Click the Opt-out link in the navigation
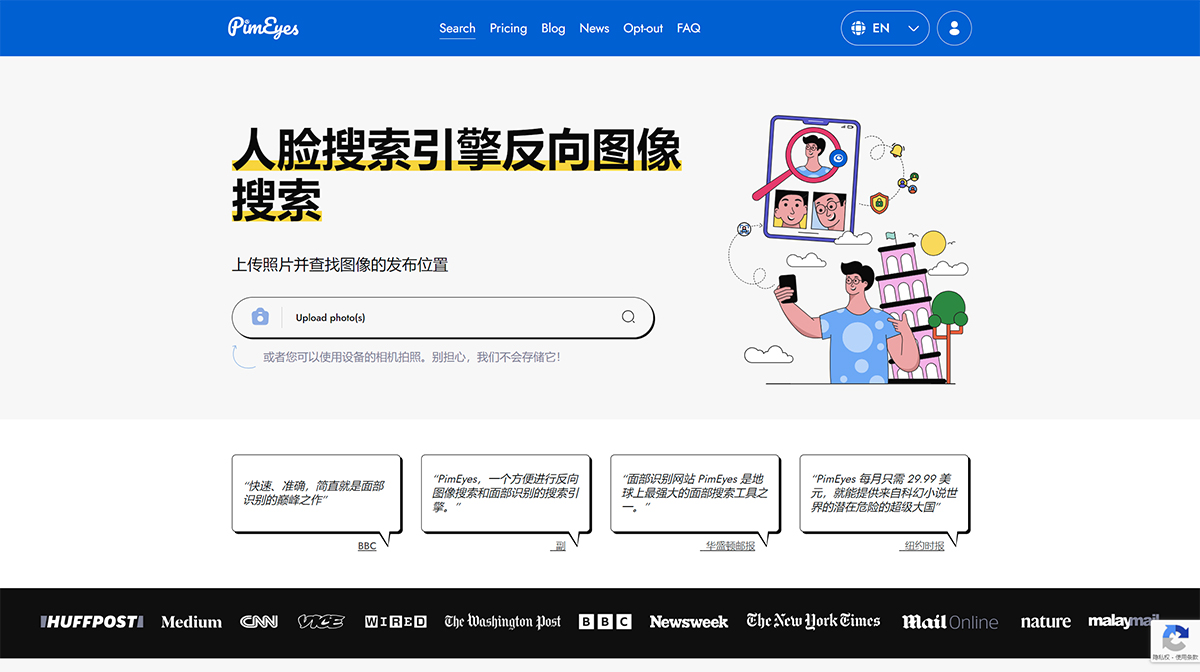 click(x=643, y=28)
